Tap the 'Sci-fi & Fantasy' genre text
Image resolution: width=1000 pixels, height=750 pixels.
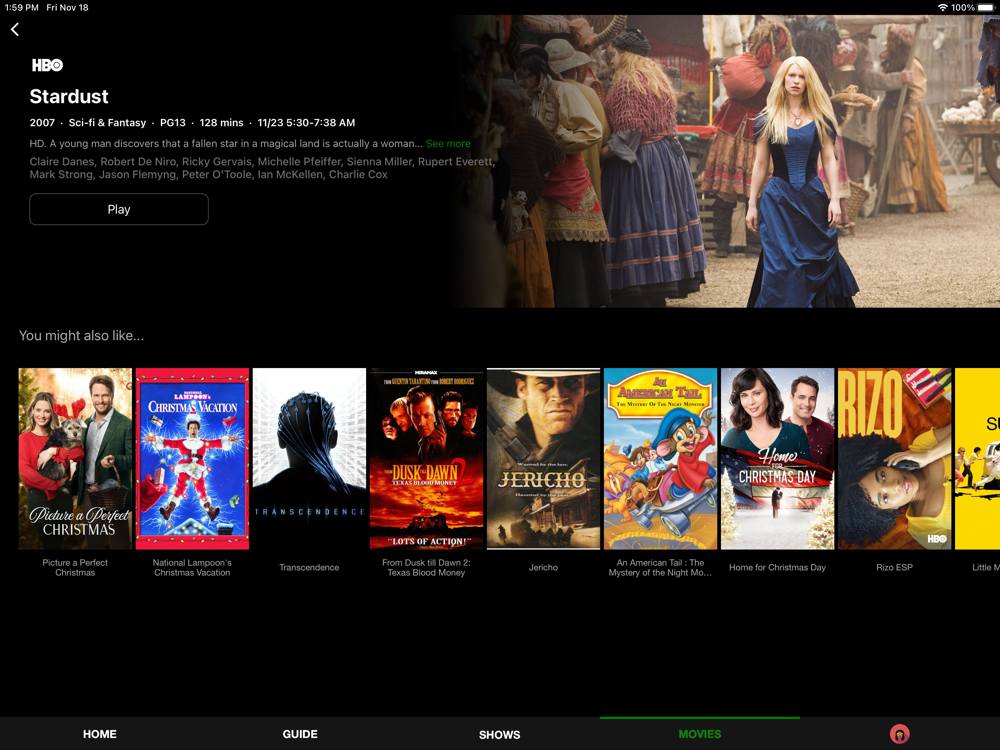tap(107, 122)
